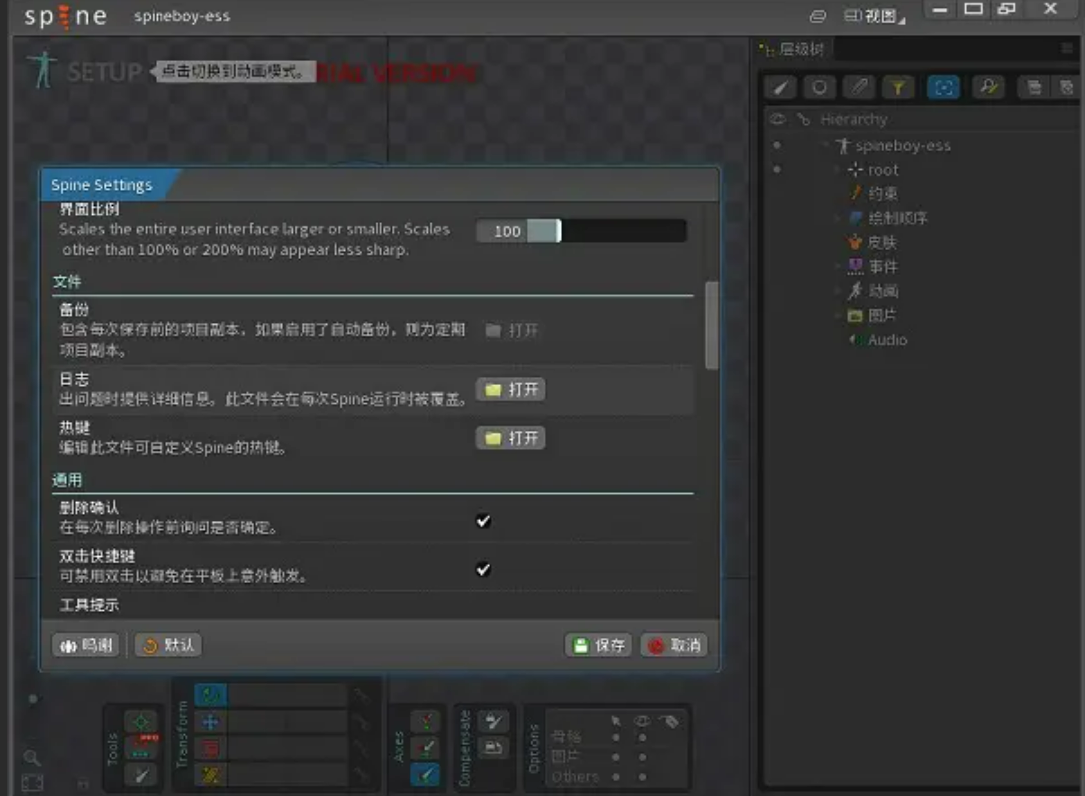Viewport: 1085px width, 796px height.
Task: Click the Spine Settings dialog tab
Action: point(102,185)
